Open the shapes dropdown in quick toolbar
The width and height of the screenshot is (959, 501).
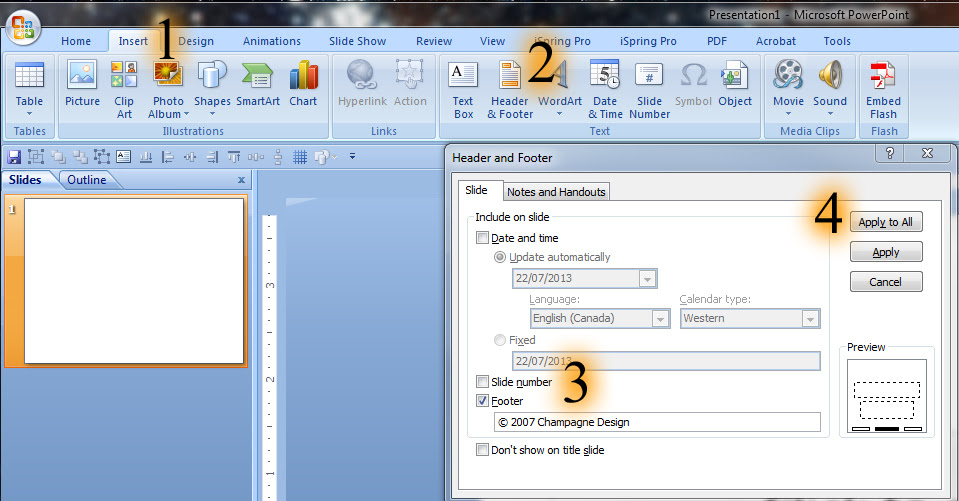click(334, 157)
